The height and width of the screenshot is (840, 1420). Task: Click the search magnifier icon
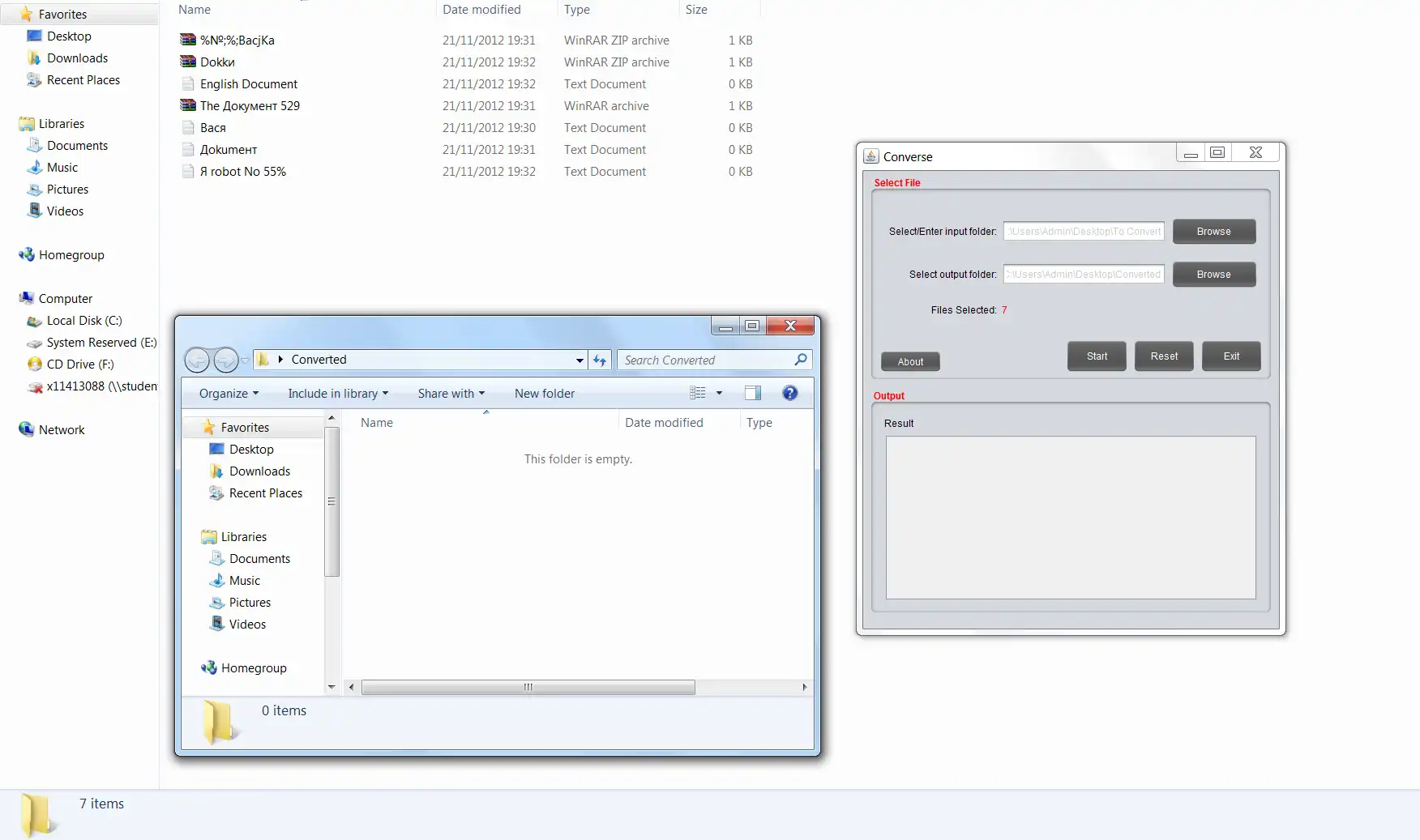(801, 360)
